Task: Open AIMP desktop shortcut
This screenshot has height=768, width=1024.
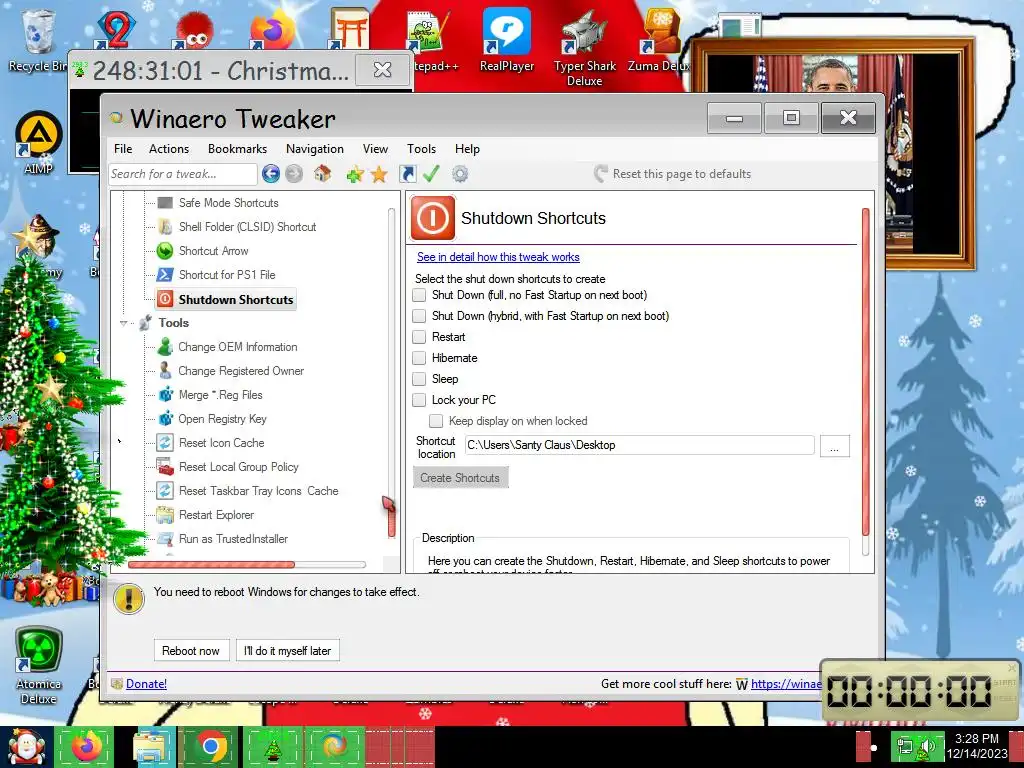Action: coord(39,143)
